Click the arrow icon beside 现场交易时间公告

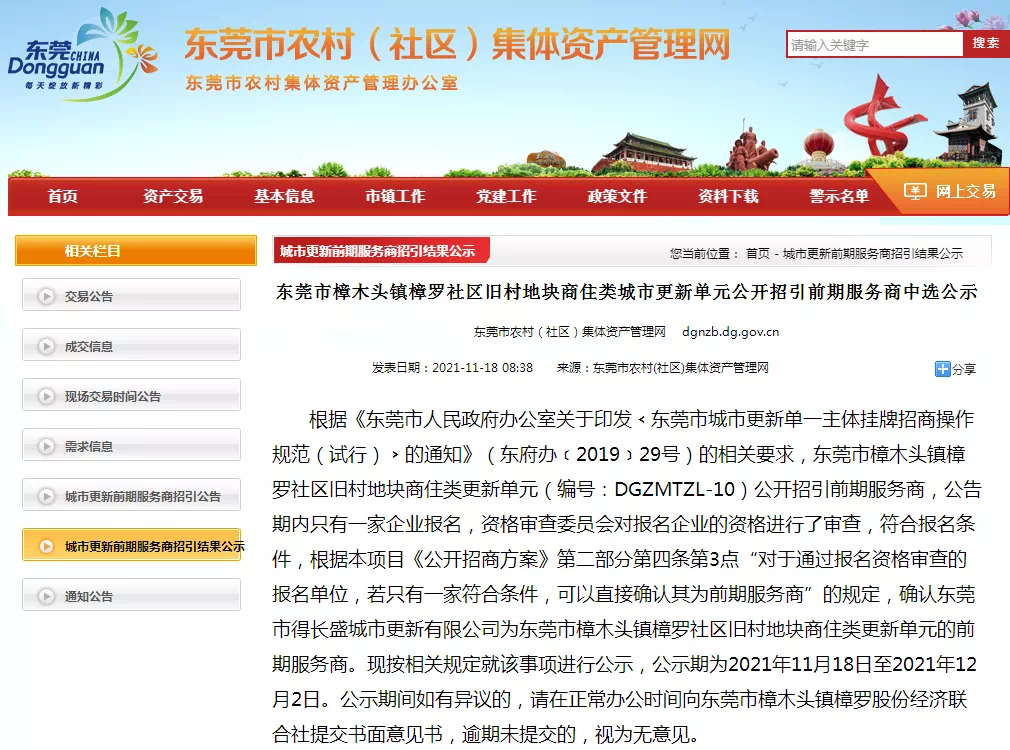[x=46, y=396]
